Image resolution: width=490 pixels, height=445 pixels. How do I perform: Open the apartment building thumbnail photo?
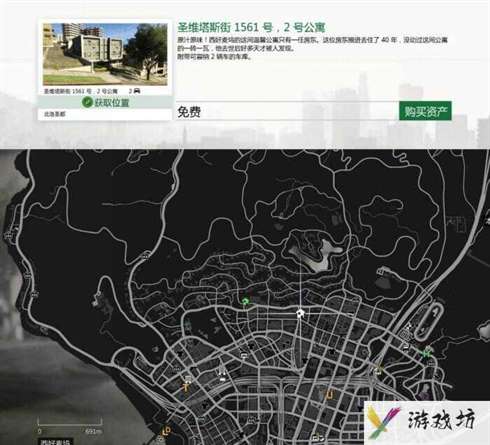pos(105,54)
